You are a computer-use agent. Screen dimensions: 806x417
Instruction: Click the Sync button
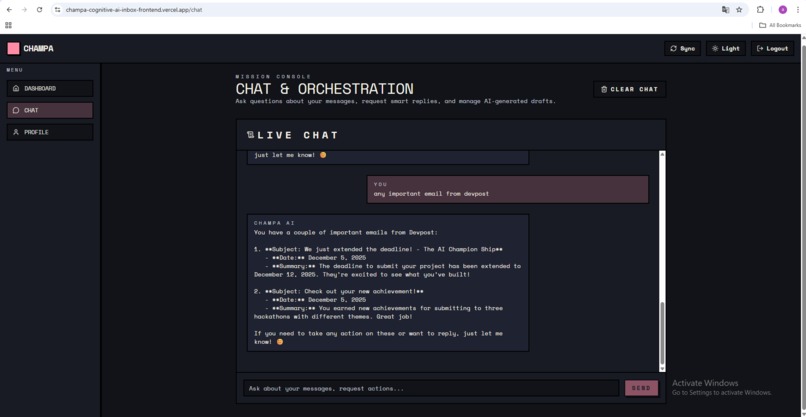682,48
